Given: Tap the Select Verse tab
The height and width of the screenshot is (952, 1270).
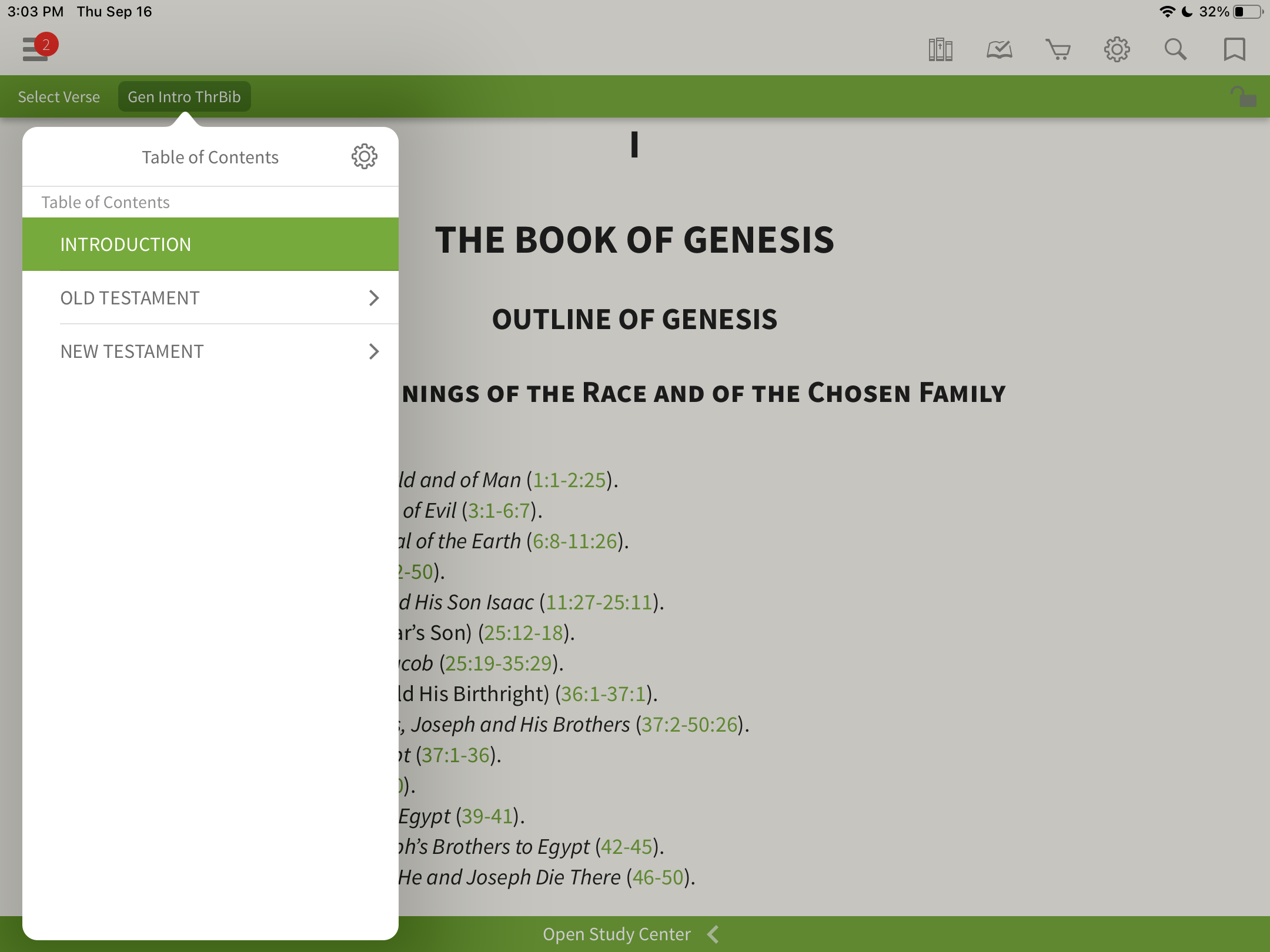Looking at the screenshot, I should 59,97.
